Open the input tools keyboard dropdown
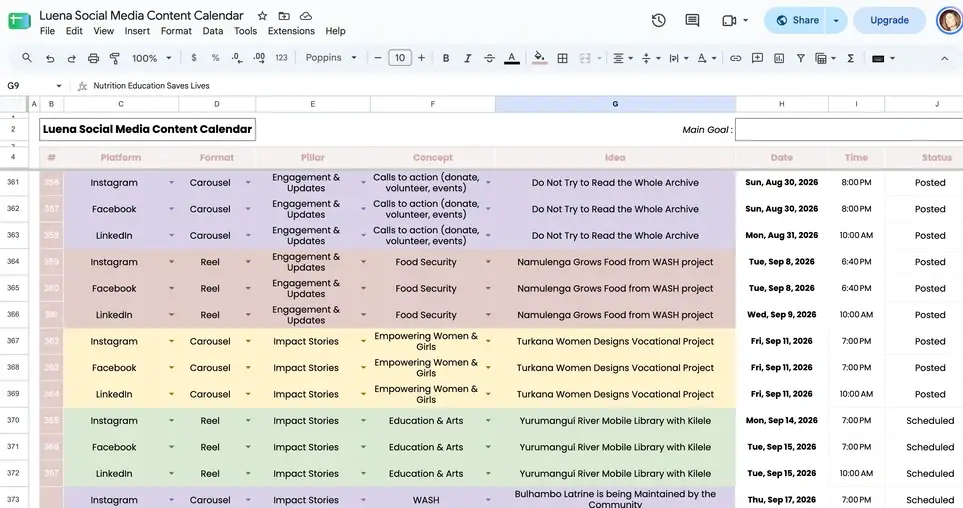This screenshot has width=963, height=508. coord(883,58)
